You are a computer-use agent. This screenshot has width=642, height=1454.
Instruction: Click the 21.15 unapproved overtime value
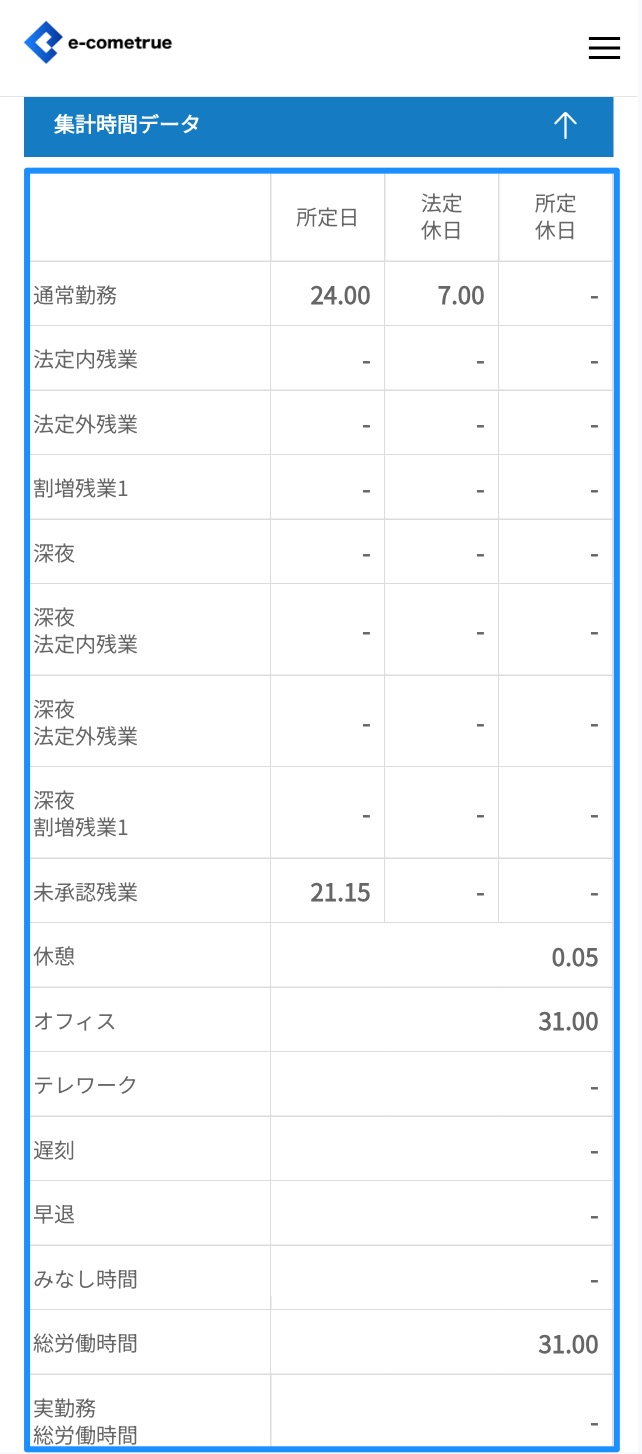coord(340,893)
